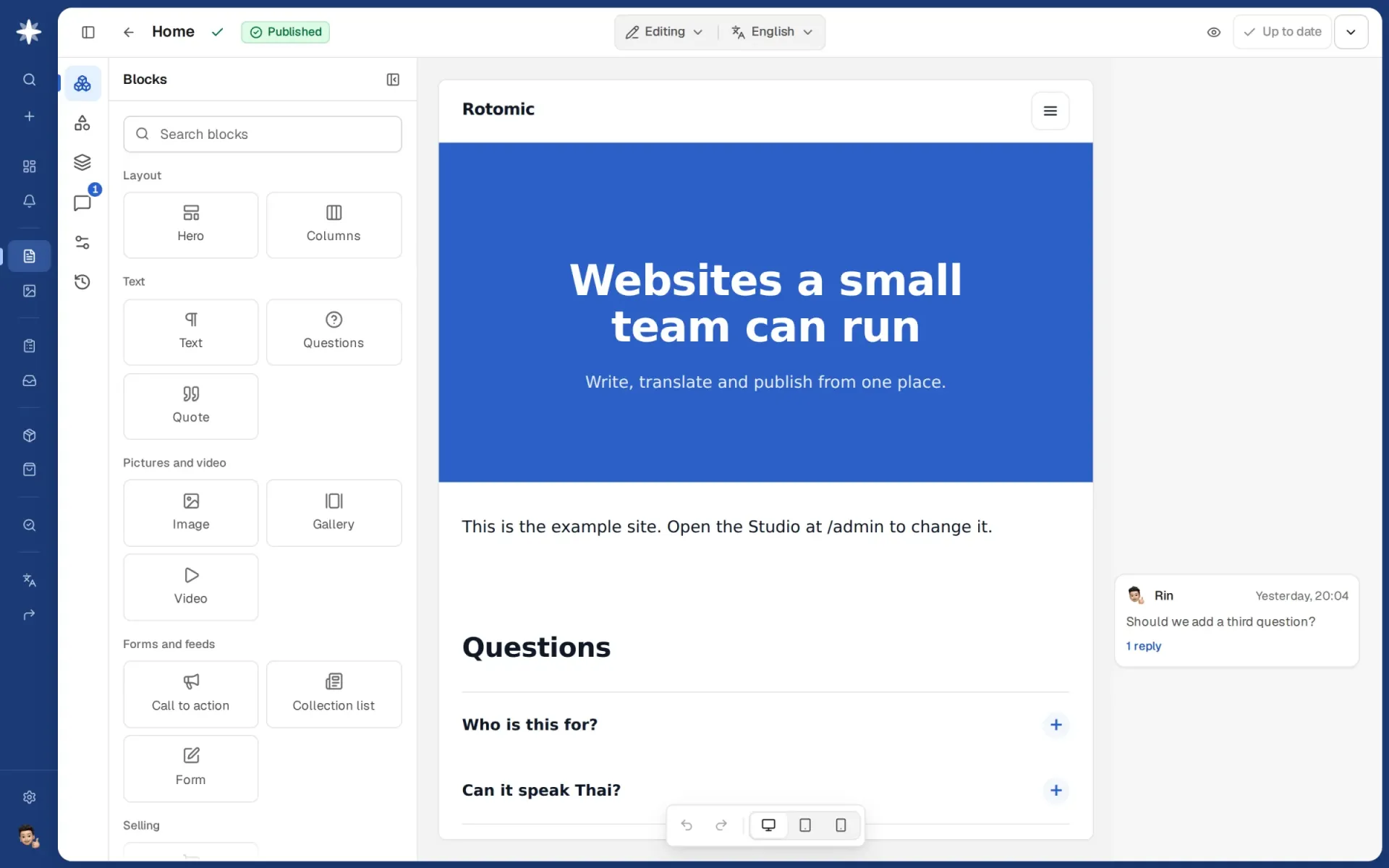The width and height of the screenshot is (1389, 868).
Task: Open media image icon in rail
Action: (x=29, y=291)
